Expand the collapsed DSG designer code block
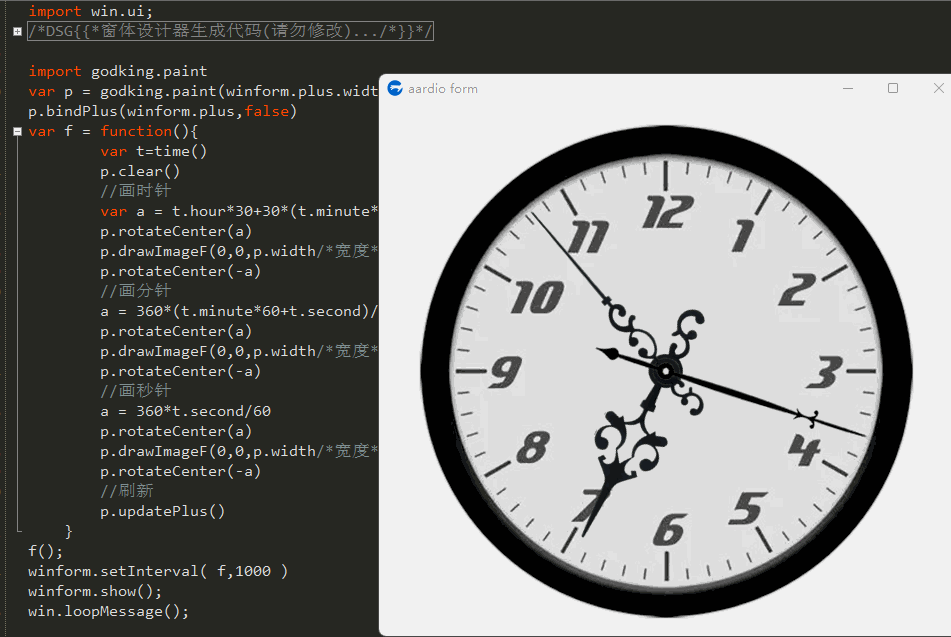This screenshot has height=637, width=951. click(18, 32)
